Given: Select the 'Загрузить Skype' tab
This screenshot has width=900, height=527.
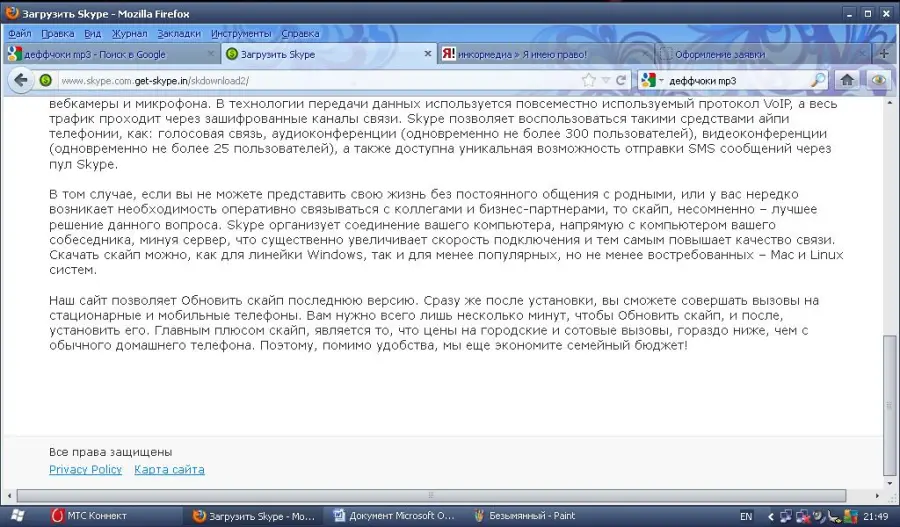Looking at the screenshot, I should pos(327,54).
